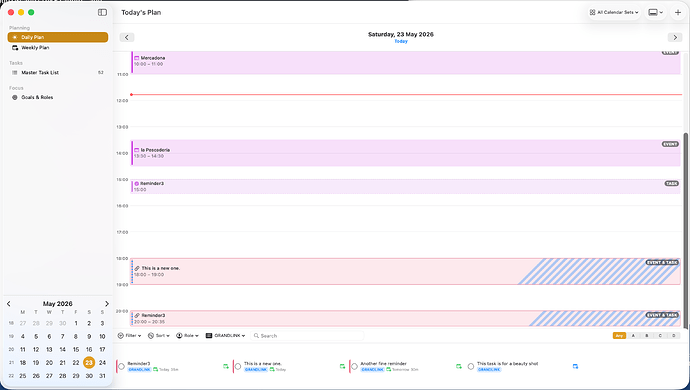Select priority D filter
This screenshot has height=390, width=690.
tap(673, 335)
